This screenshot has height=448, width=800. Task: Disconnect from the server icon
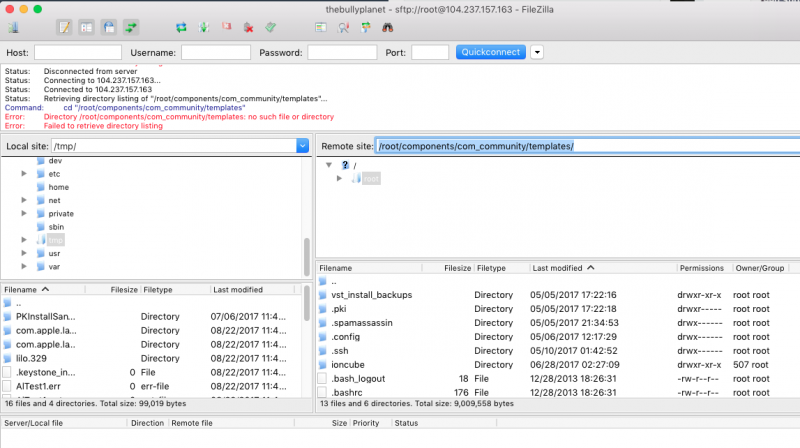tap(248, 28)
